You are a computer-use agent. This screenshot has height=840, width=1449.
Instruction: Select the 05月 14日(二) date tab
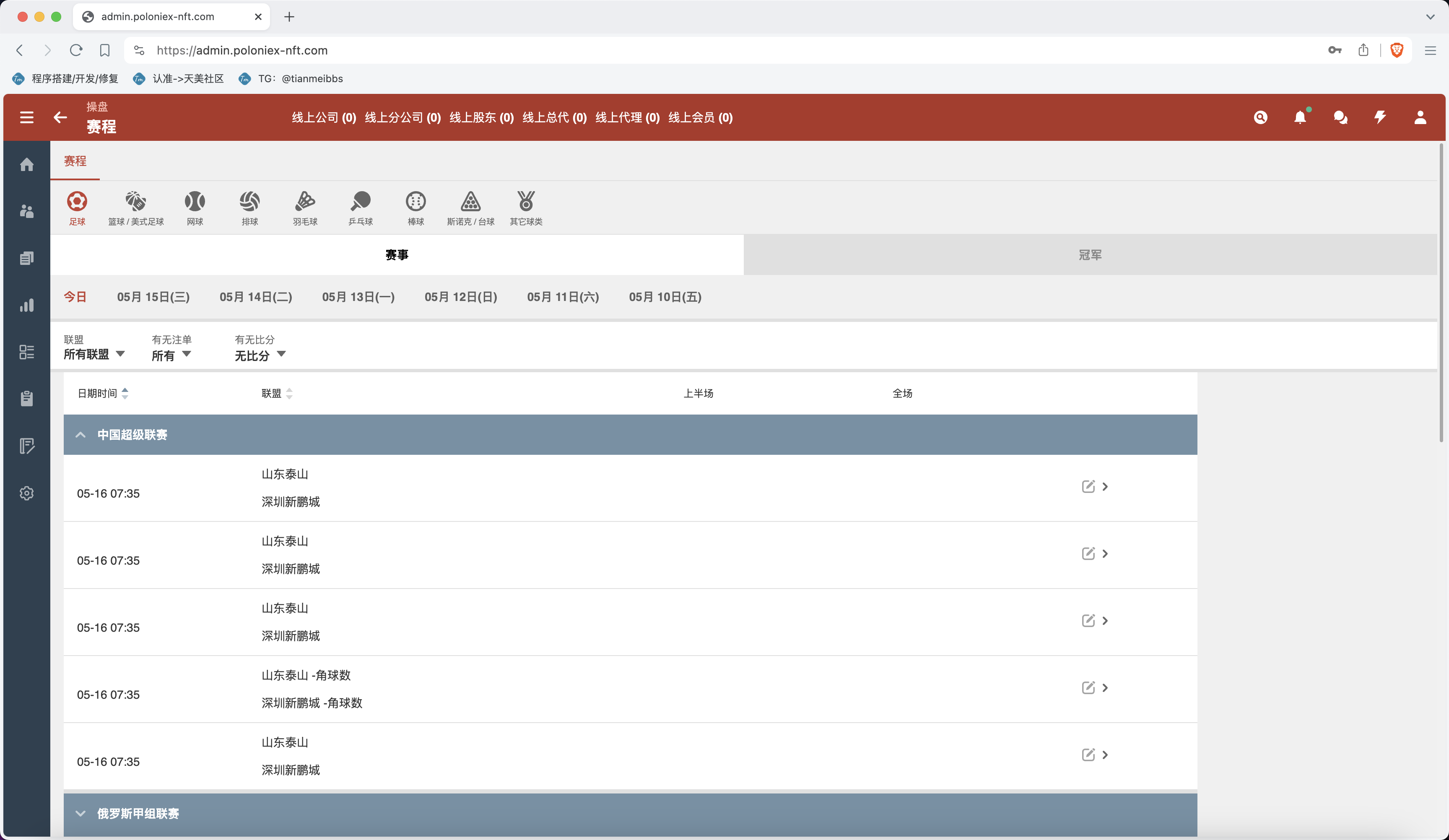(255, 297)
